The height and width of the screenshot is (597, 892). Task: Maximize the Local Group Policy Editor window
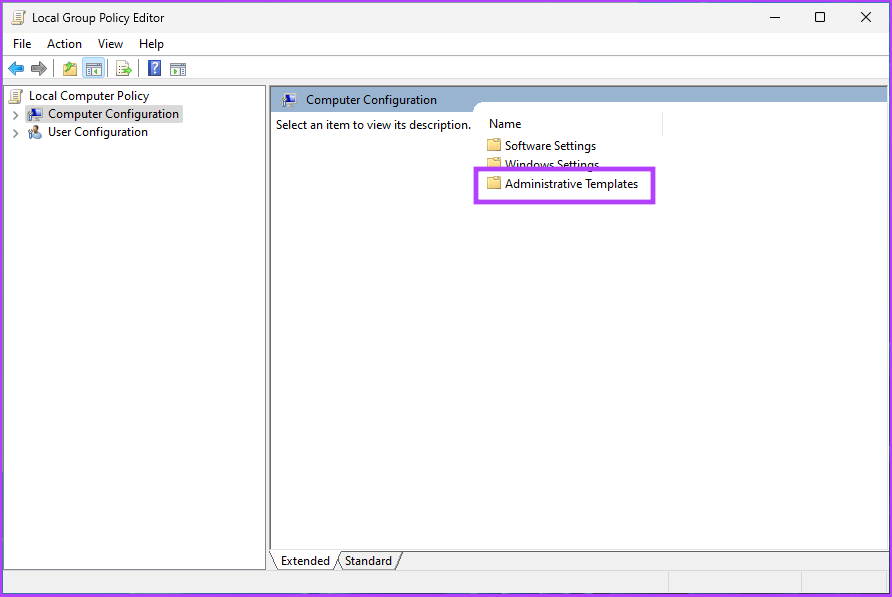[x=820, y=18]
